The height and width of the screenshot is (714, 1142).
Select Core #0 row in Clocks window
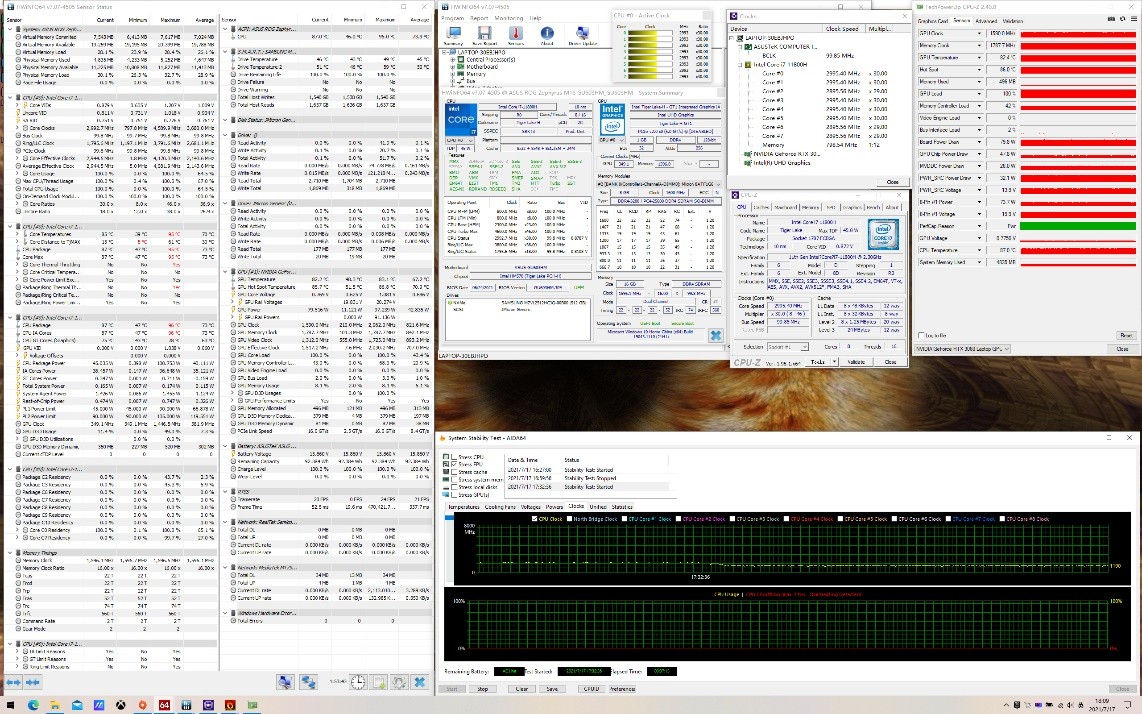pos(771,72)
